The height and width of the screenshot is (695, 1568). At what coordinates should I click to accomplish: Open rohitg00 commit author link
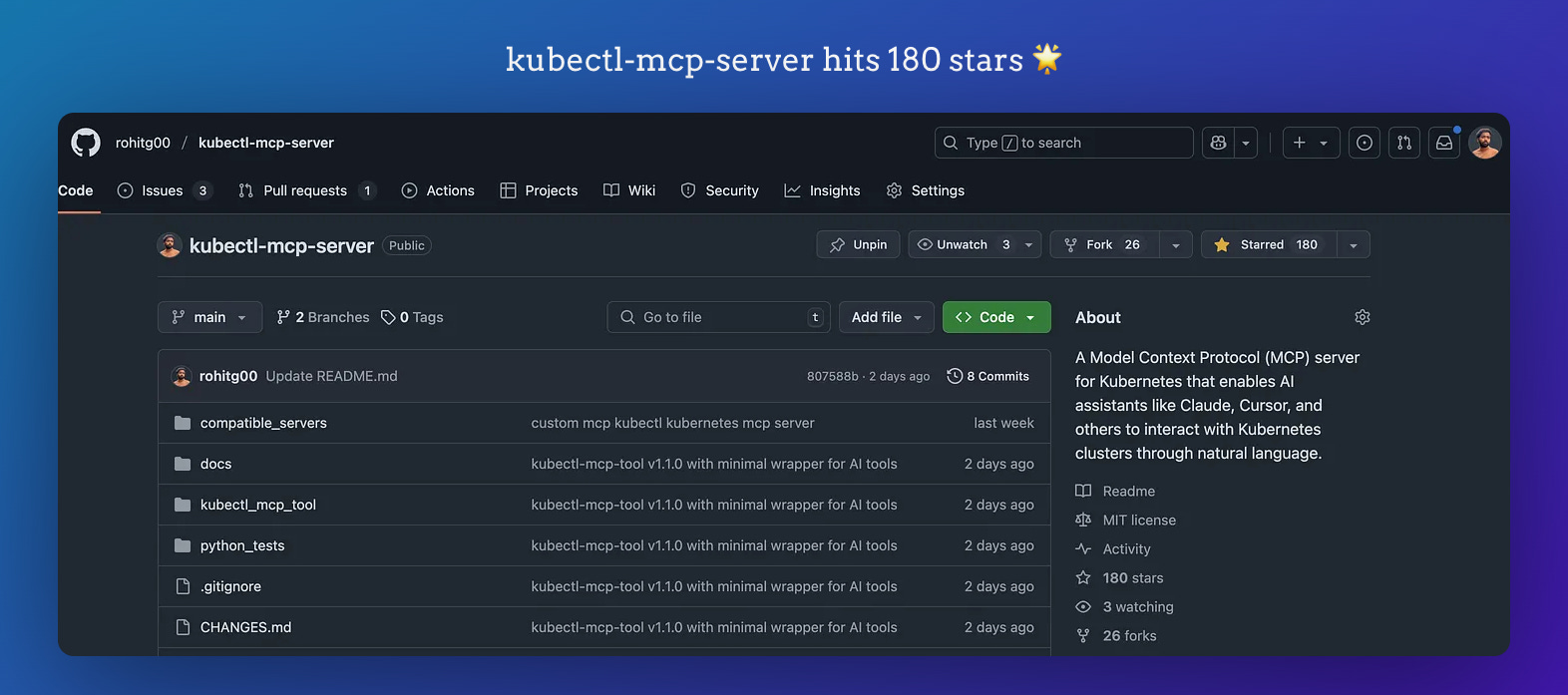(228, 376)
